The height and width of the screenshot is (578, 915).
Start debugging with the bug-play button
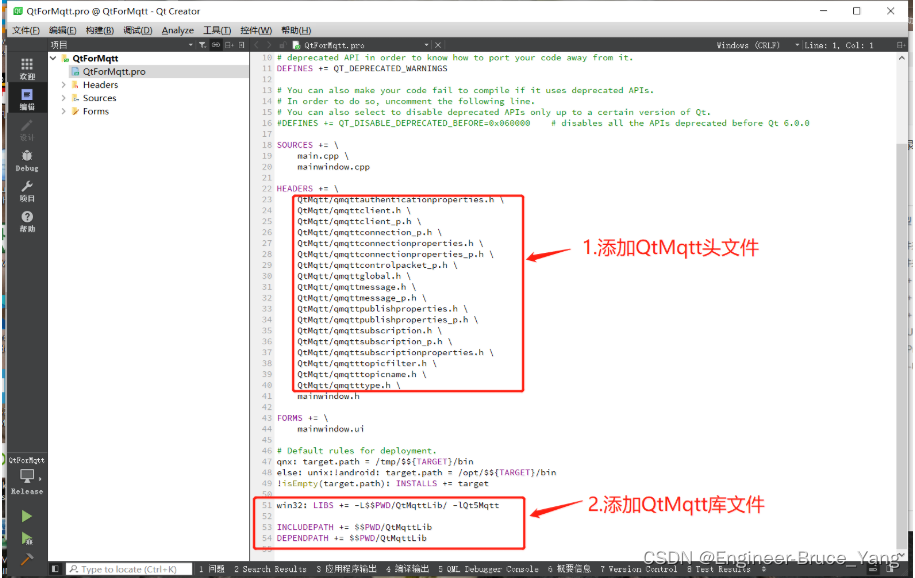(27, 538)
